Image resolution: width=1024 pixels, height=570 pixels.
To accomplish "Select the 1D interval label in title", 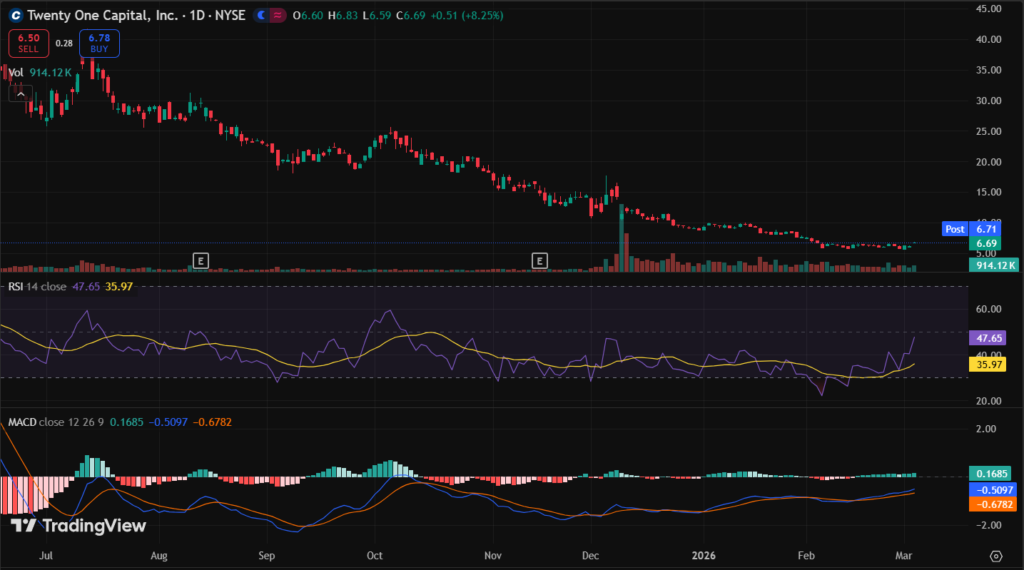I will pyautogui.click(x=196, y=16).
